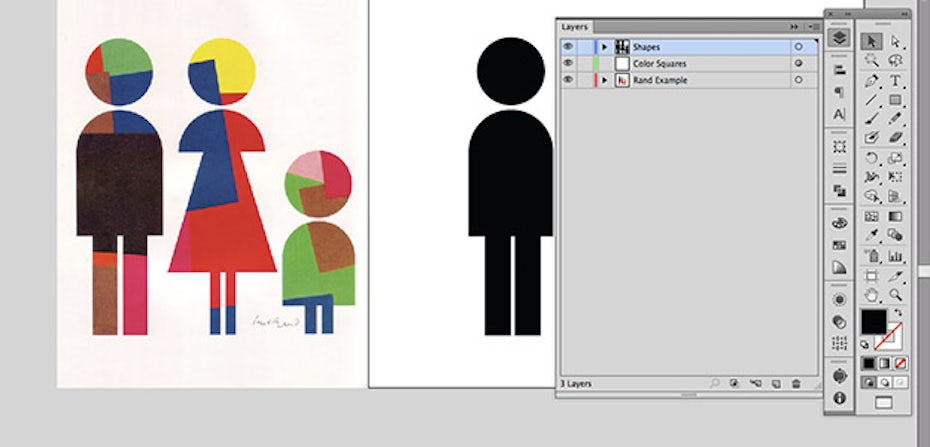The width and height of the screenshot is (930, 447).
Task: Click the Color Squares layer target circle
Action: tap(798, 63)
